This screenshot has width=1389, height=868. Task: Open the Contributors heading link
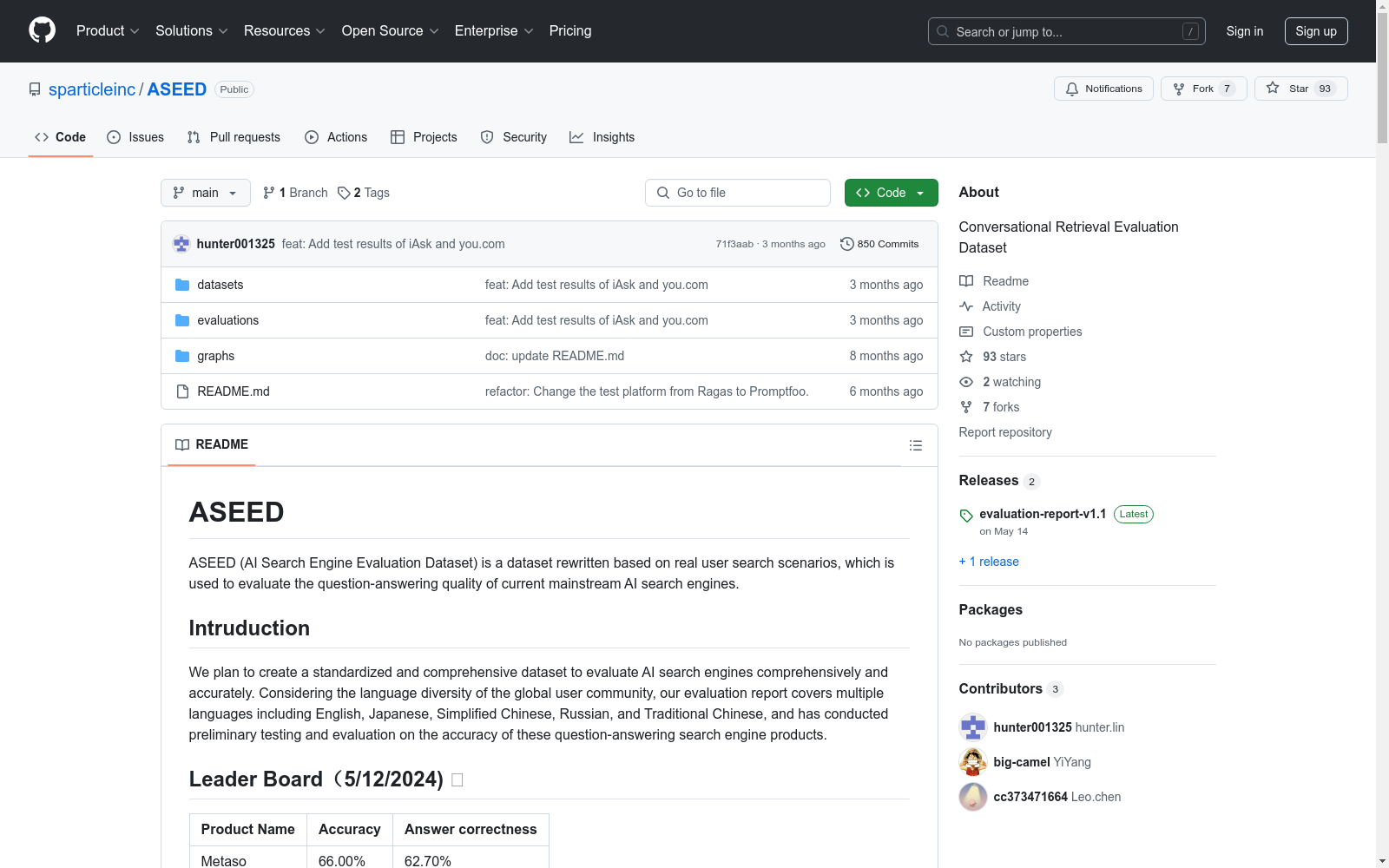[x=1001, y=689]
